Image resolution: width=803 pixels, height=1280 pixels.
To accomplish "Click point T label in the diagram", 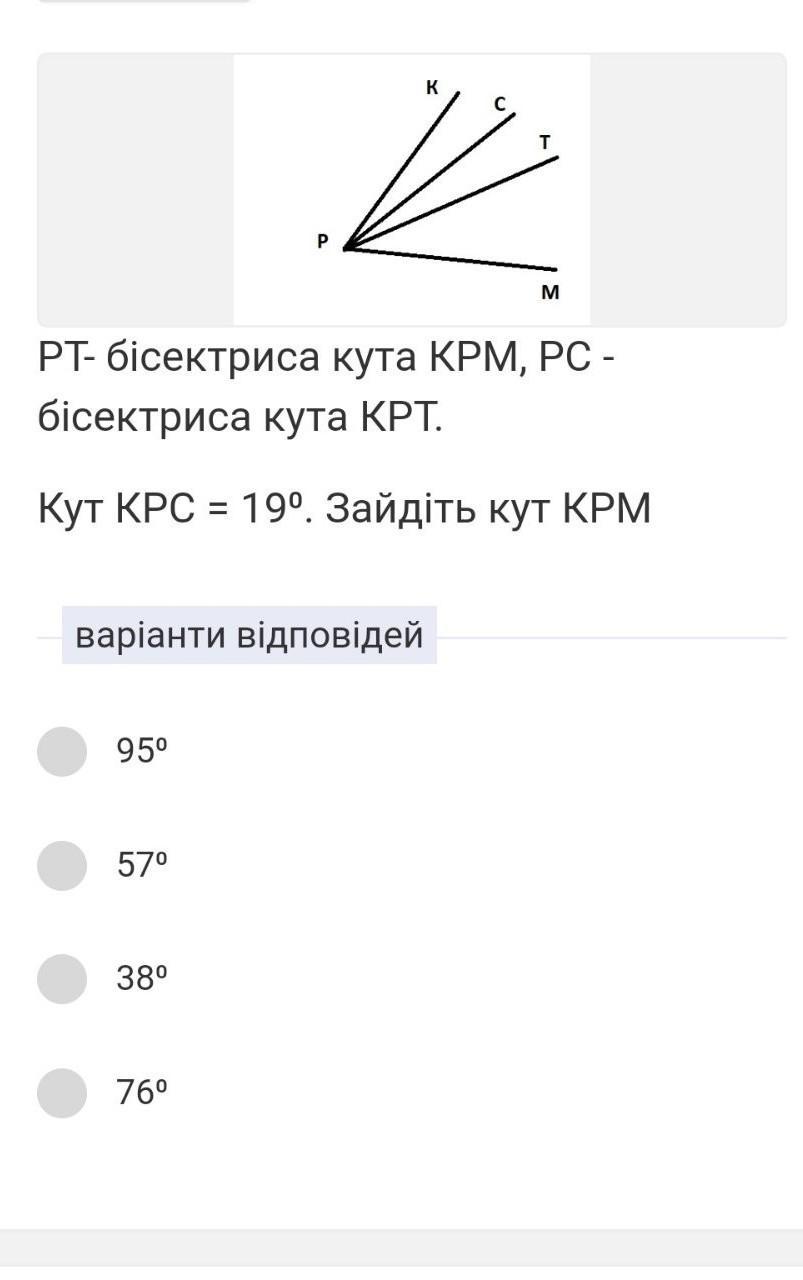I will pos(545,142).
